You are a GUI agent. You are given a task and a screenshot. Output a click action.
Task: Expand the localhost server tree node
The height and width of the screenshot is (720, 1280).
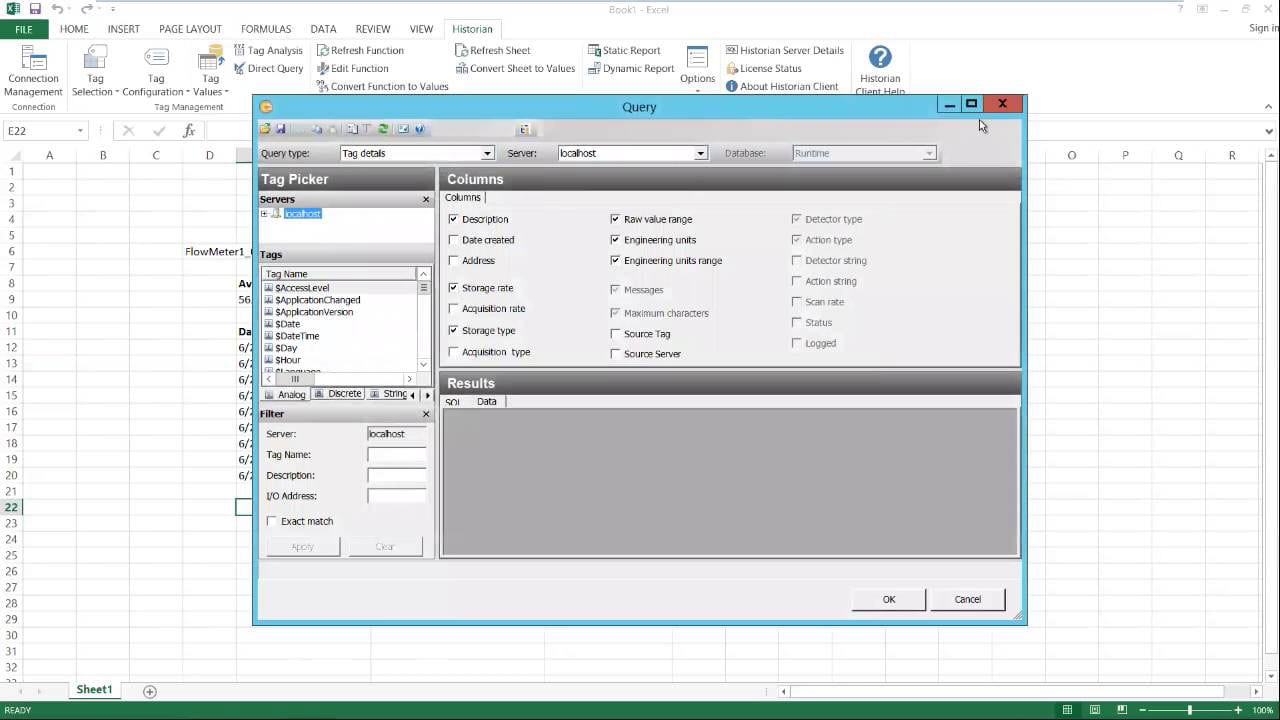[264, 214]
